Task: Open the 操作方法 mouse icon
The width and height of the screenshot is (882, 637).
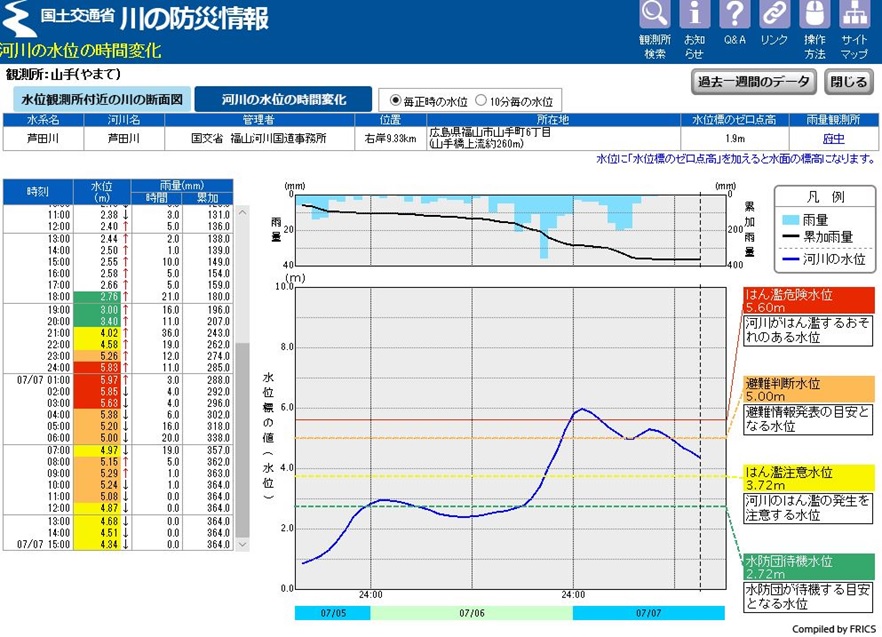Action: [815, 15]
